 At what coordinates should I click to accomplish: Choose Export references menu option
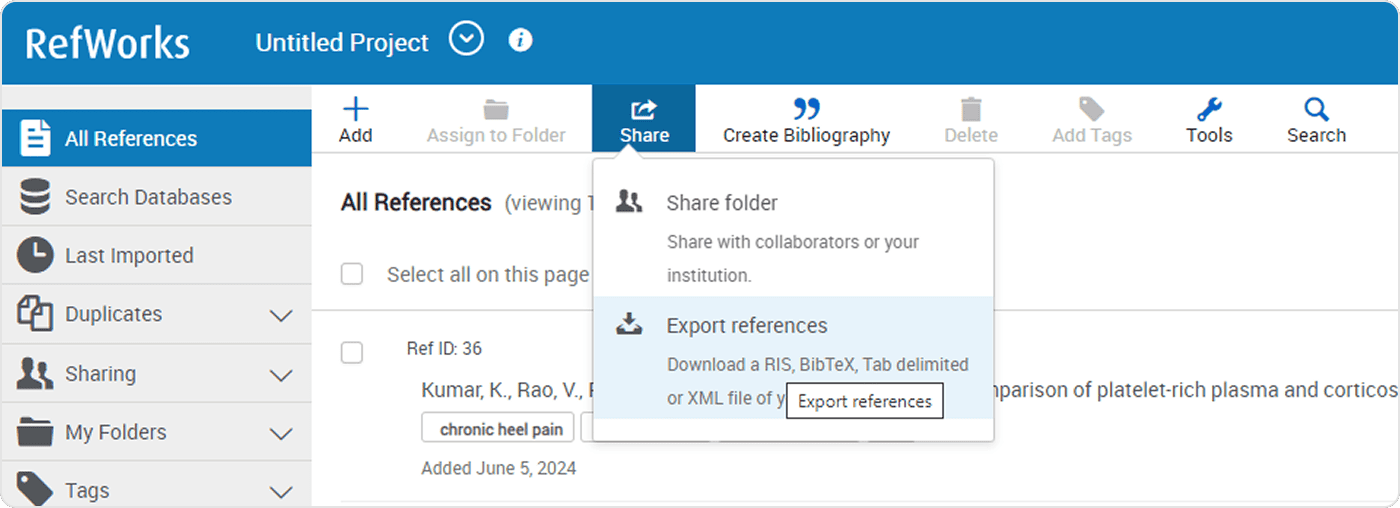[793, 357]
